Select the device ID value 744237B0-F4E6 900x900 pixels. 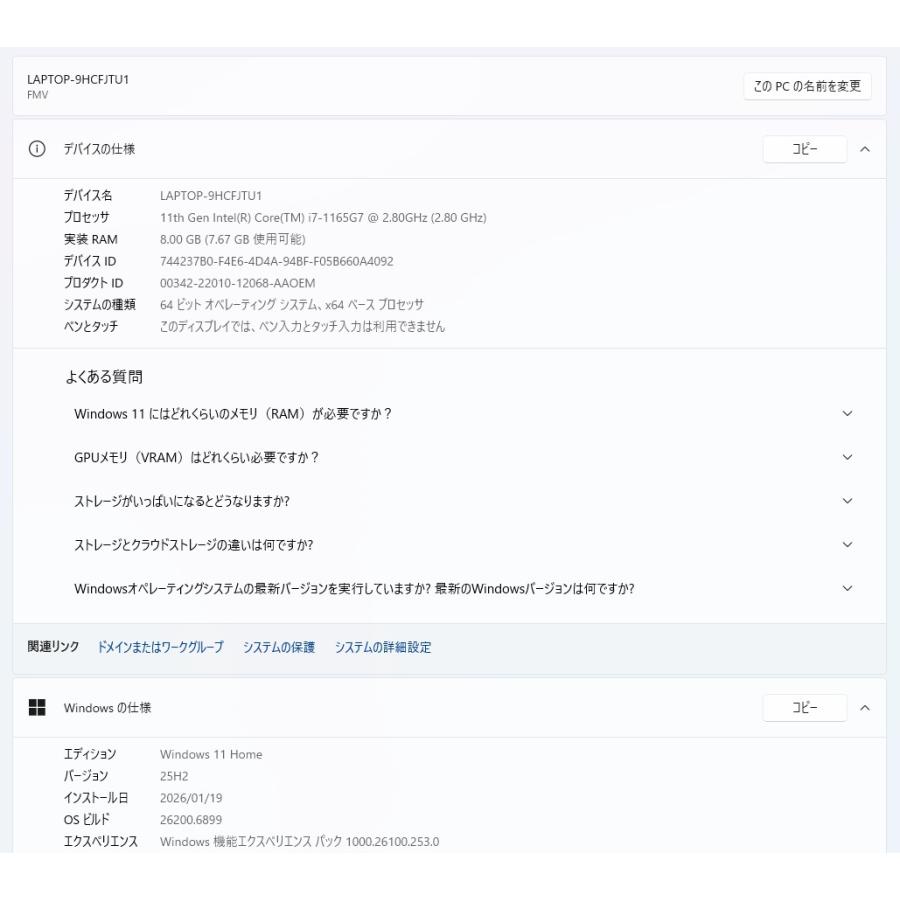coord(277,261)
